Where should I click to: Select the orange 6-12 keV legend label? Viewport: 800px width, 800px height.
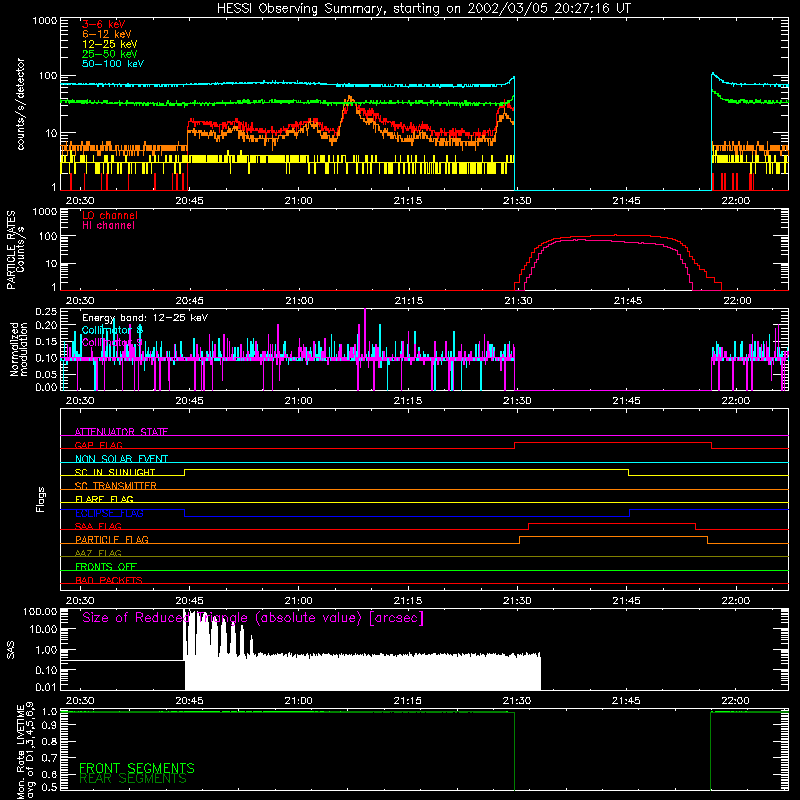pos(107,34)
